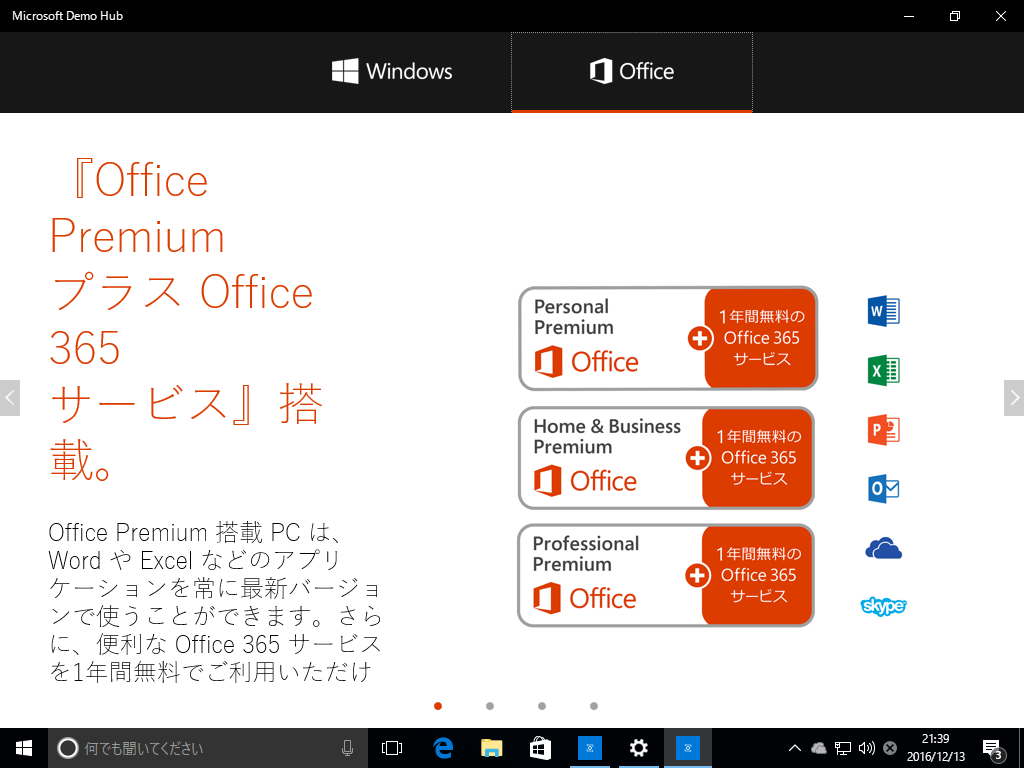Open Settings gear on the taskbar

pyautogui.click(x=638, y=748)
